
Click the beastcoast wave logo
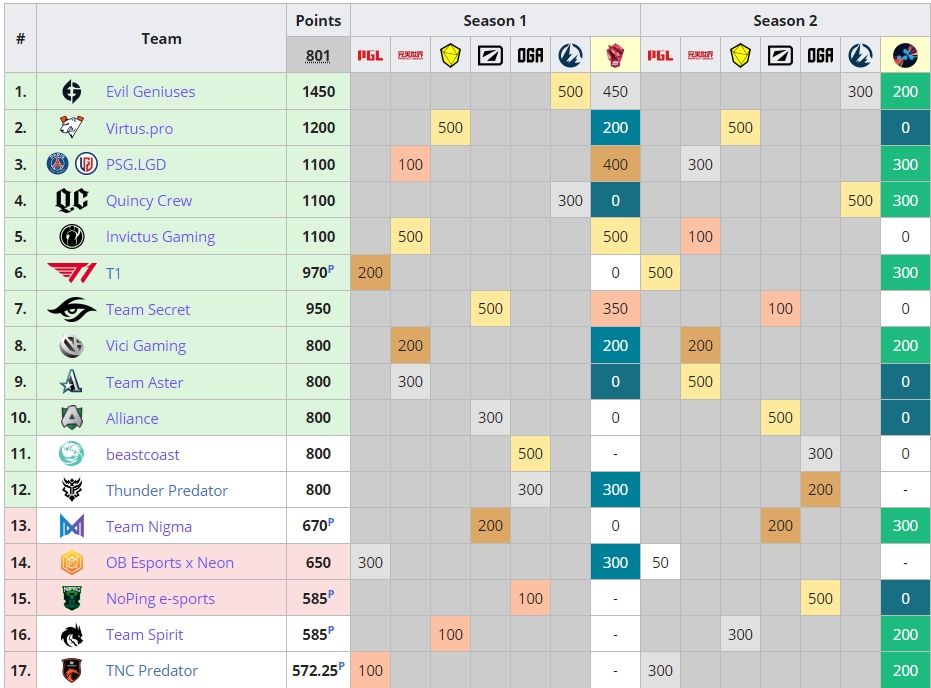tap(71, 454)
